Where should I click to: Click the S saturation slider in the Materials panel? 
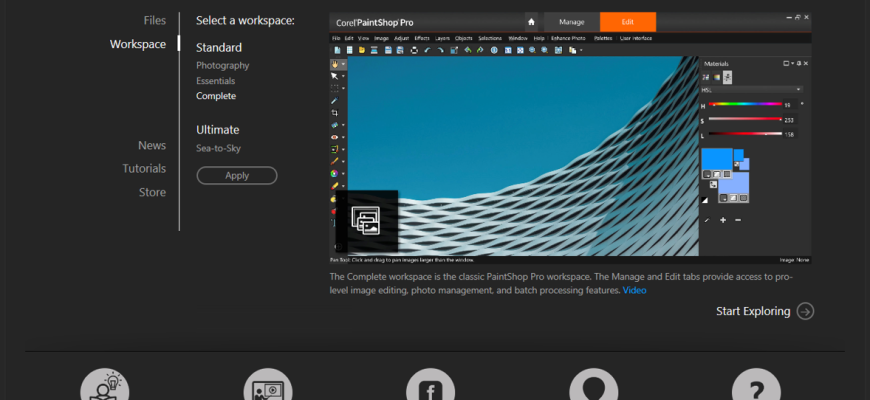tap(745, 119)
